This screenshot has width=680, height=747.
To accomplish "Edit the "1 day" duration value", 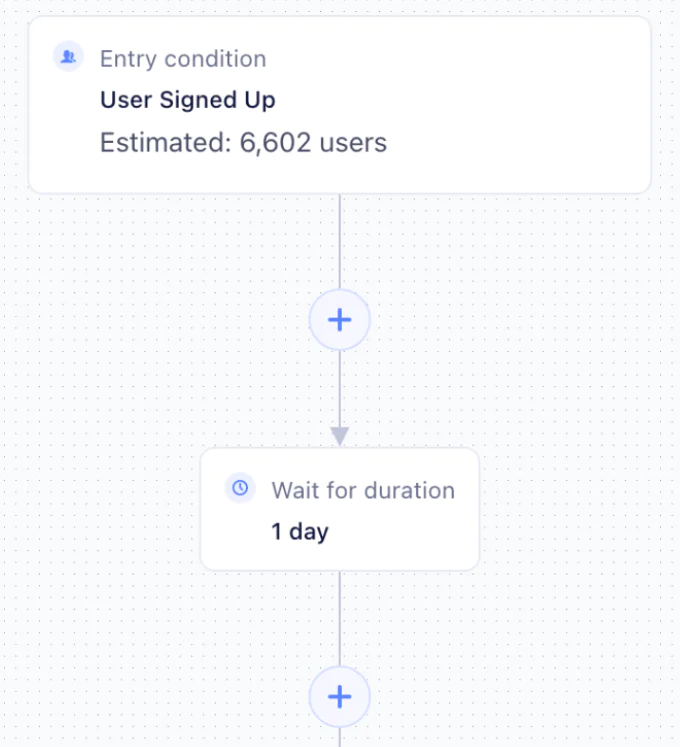I will (300, 531).
